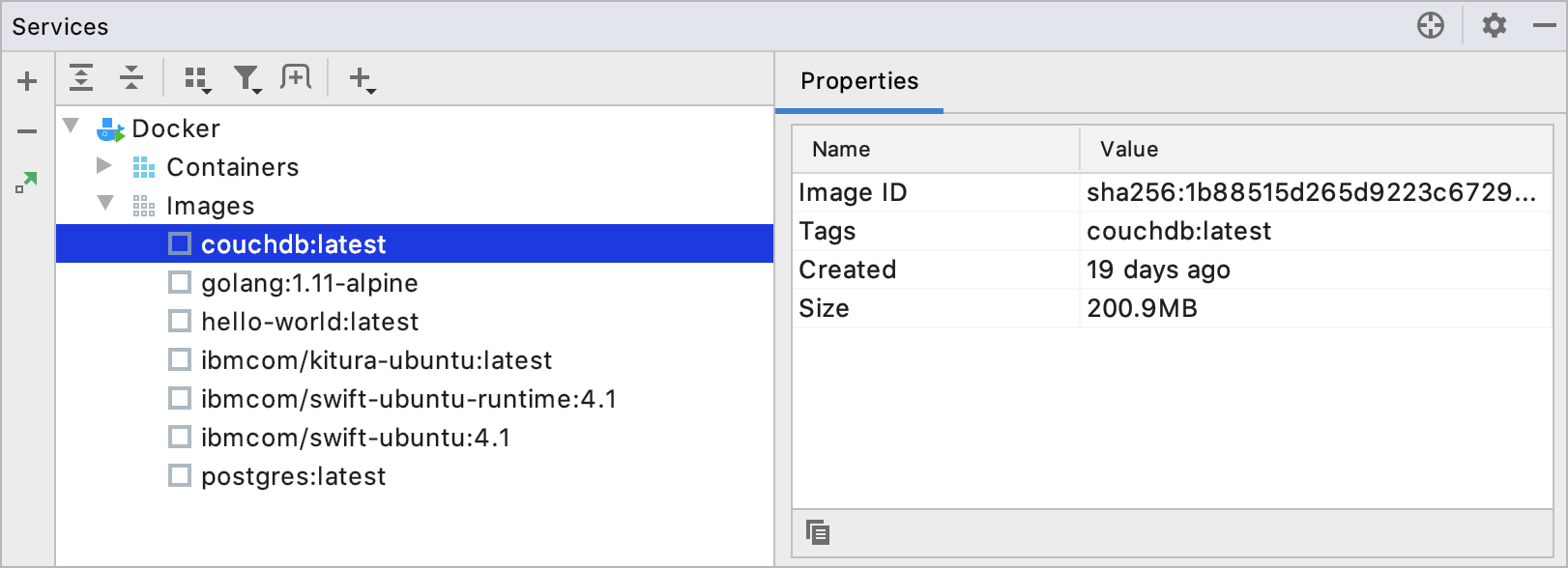Screen dimensions: 1568x568
Task: Open the Group By options icon
Action: click(197, 79)
